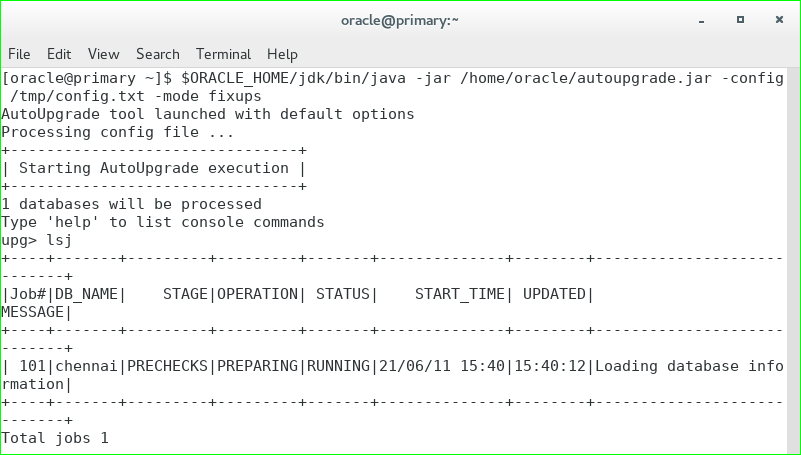Screen dimensions: 801x455
Task: Click the oracle@primary:~ title bar
Action: tap(399, 19)
